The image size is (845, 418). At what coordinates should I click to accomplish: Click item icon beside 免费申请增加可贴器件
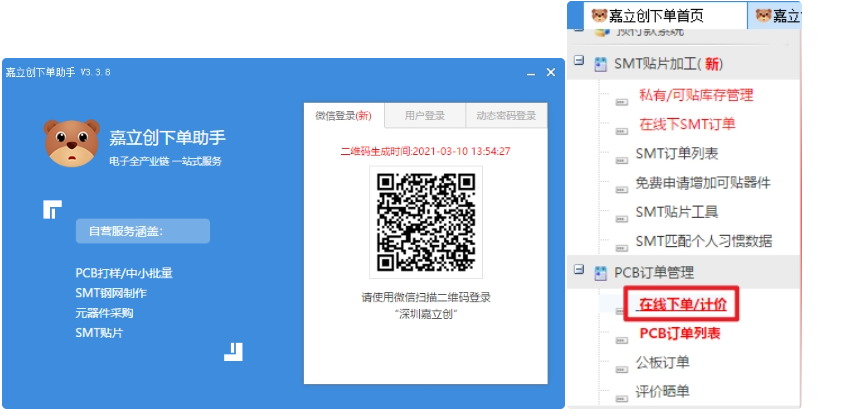click(x=622, y=190)
